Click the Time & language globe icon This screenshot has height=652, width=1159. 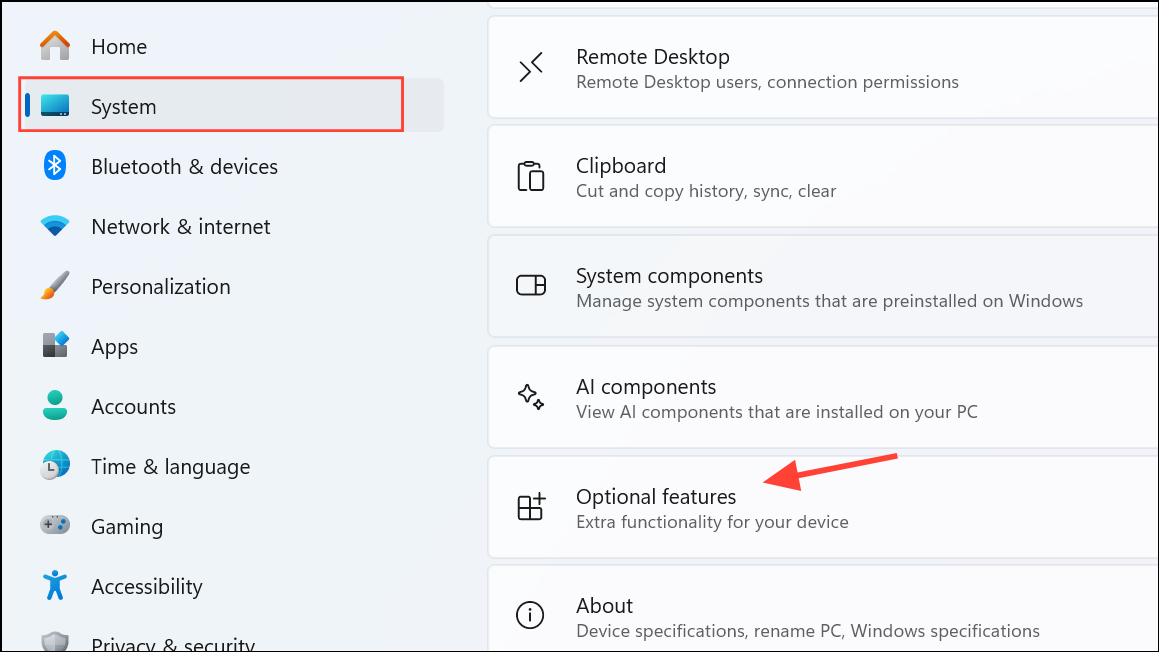[55, 465]
